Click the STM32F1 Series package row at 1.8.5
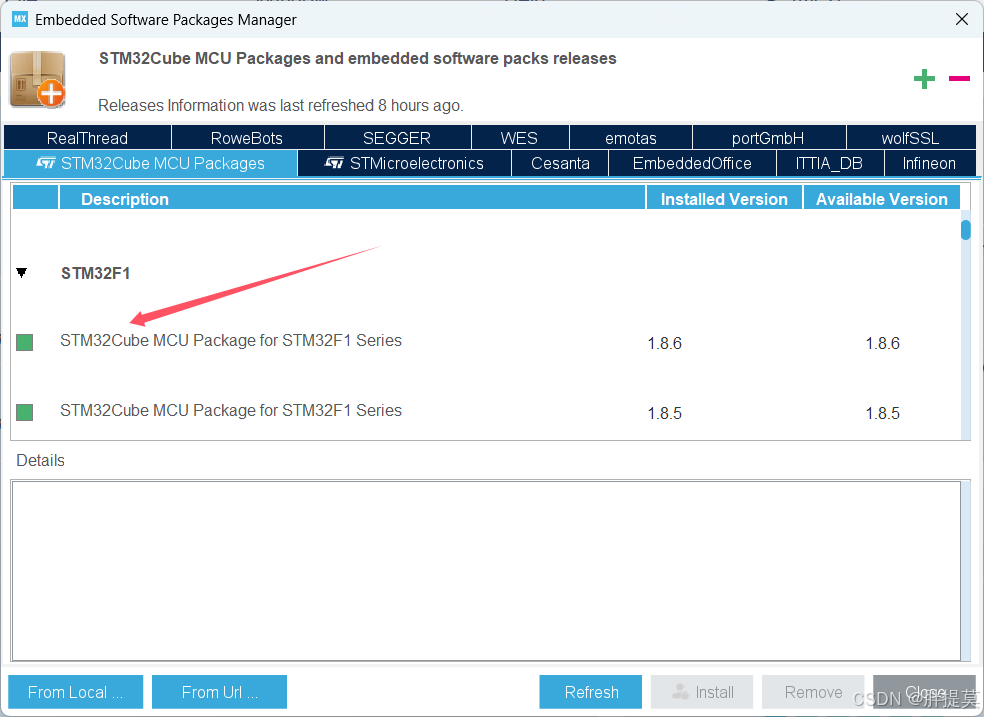This screenshot has height=717, width=984. click(x=486, y=412)
